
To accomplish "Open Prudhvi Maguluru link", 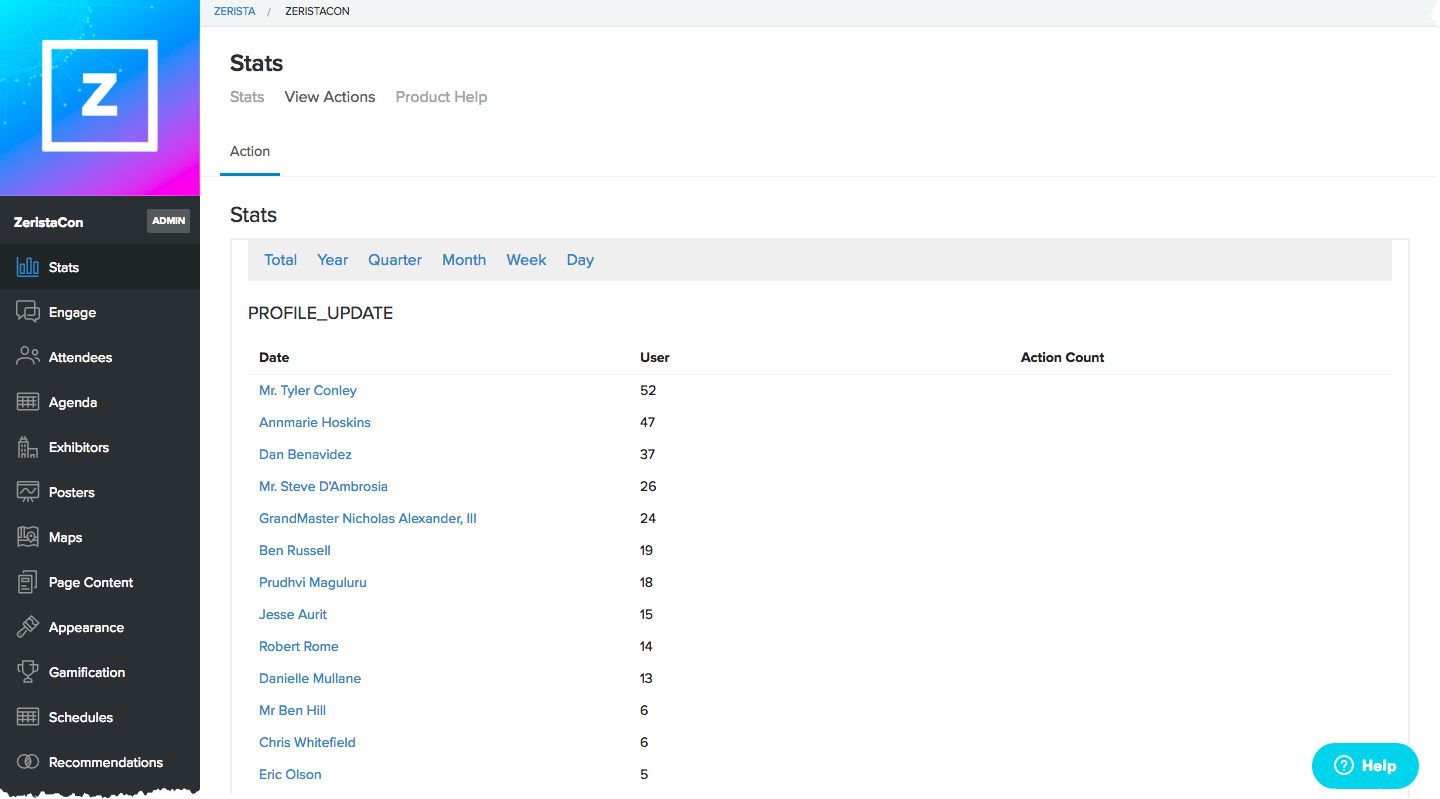I will [313, 582].
